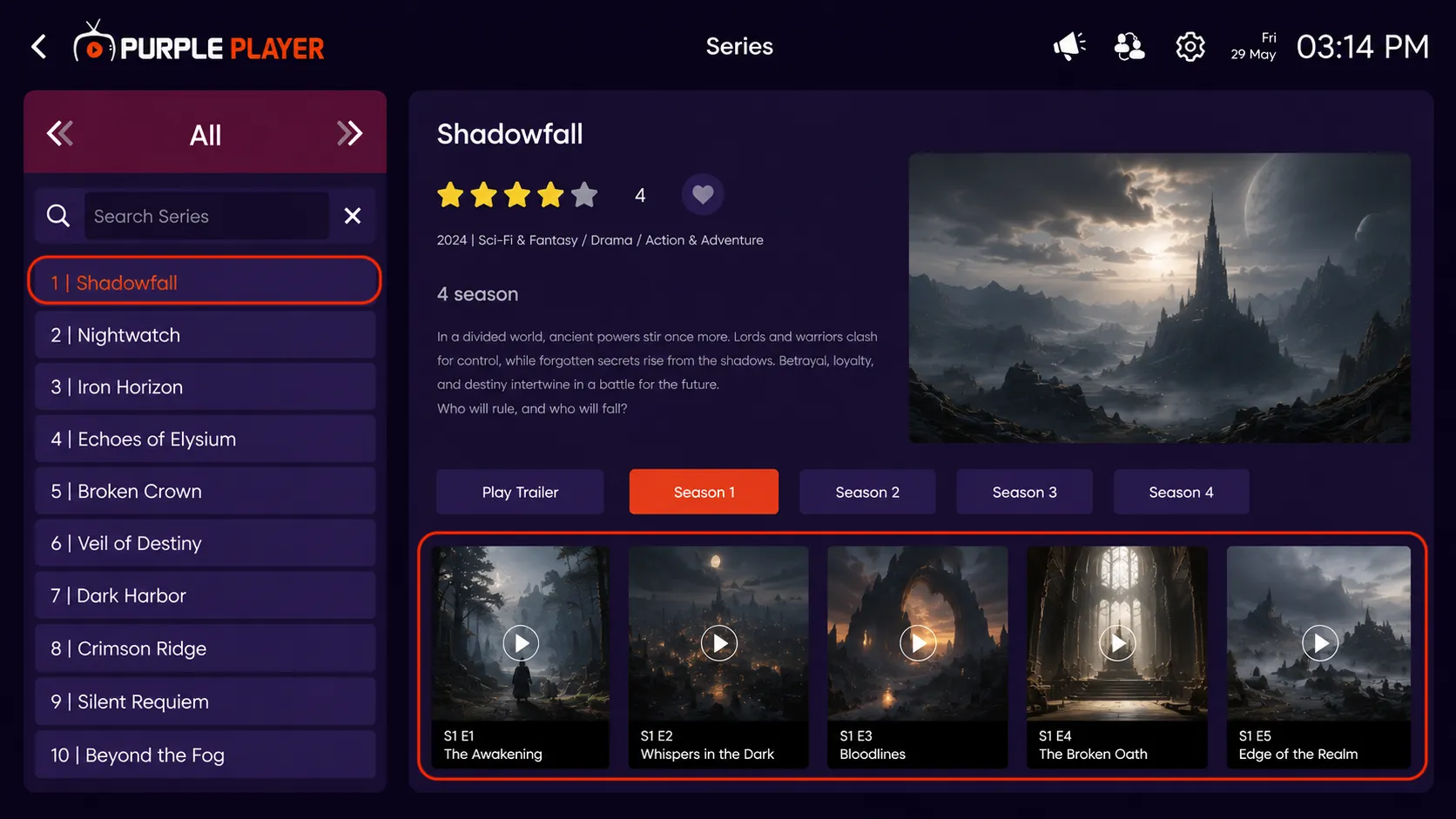Screen dimensions: 1456x819
Task: Switch to the Season 2 tab
Action: point(867,492)
